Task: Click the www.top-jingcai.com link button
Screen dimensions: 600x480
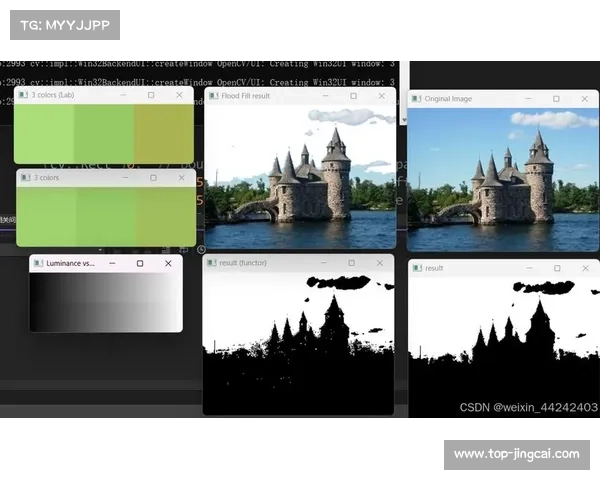Action: pyautogui.click(x=515, y=454)
